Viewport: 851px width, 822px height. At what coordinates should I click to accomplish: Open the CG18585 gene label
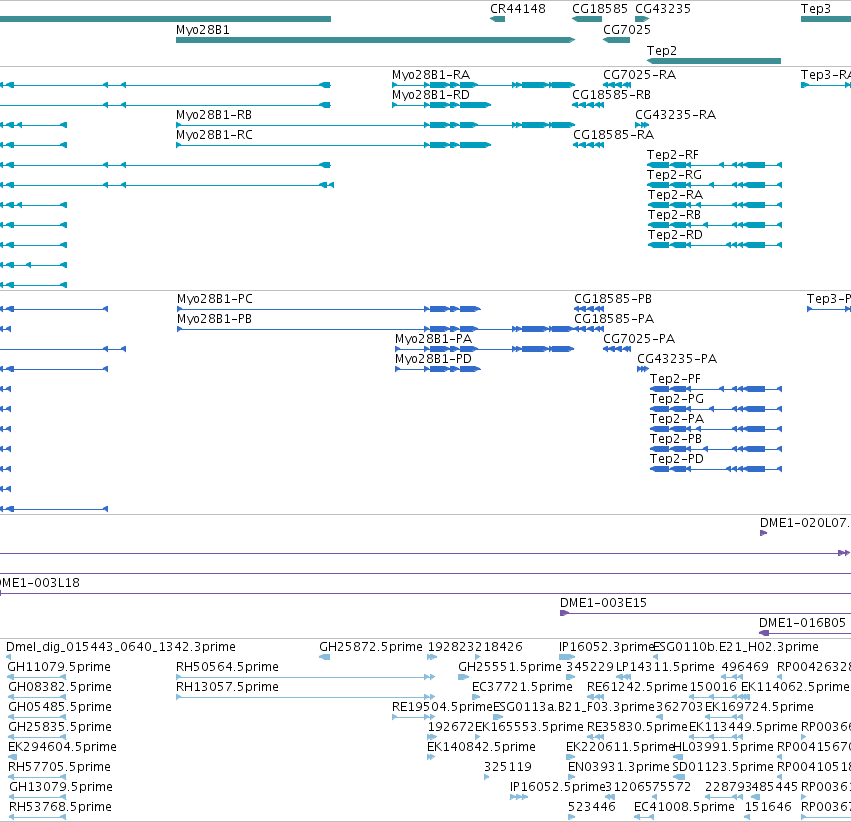pos(600,9)
